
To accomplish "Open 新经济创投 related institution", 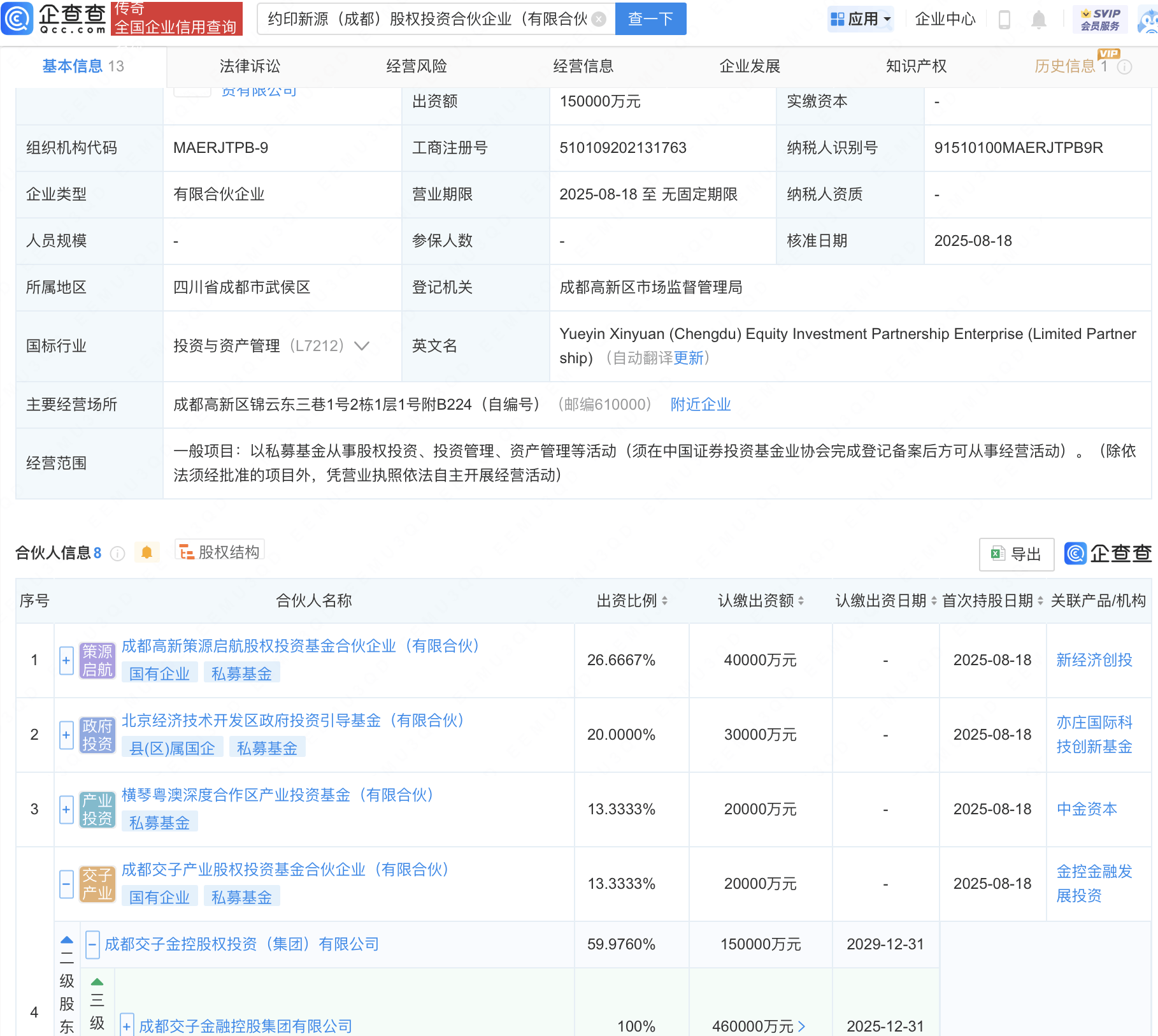I will tap(1094, 660).
